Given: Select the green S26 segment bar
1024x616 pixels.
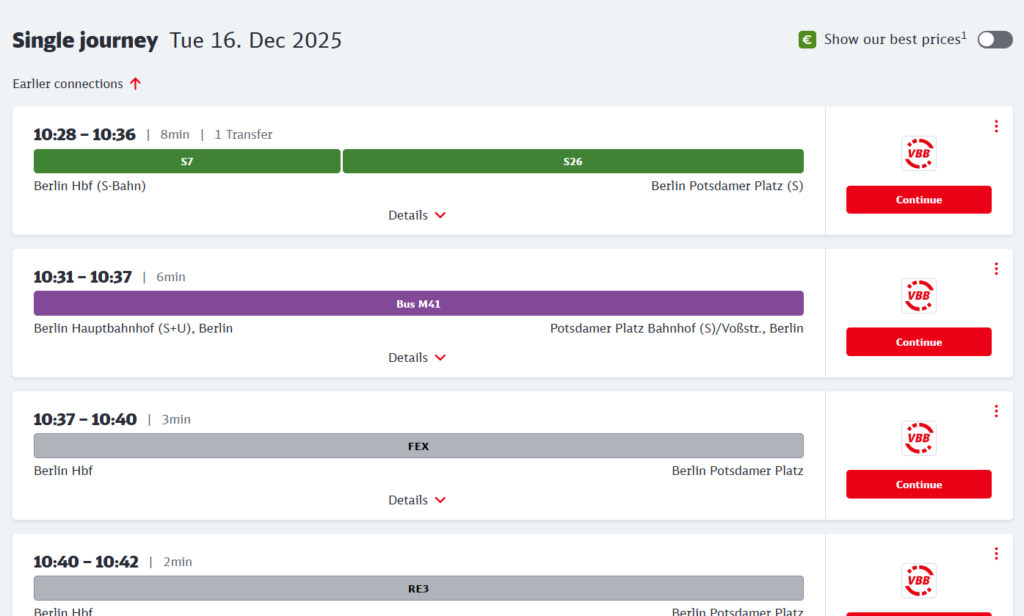Looking at the screenshot, I should coord(573,161).
